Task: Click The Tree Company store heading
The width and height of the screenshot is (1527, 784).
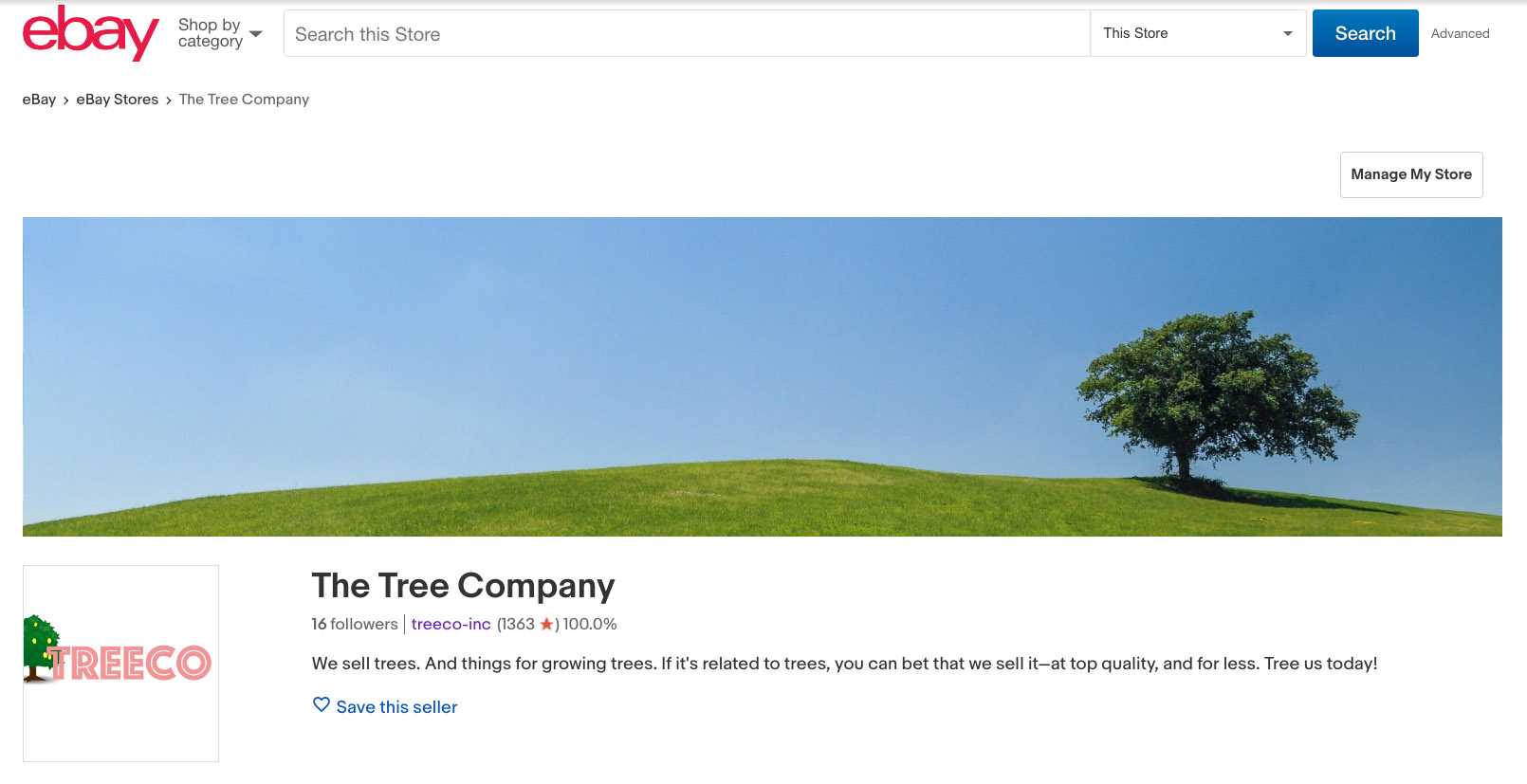Action: pos(463,586)
